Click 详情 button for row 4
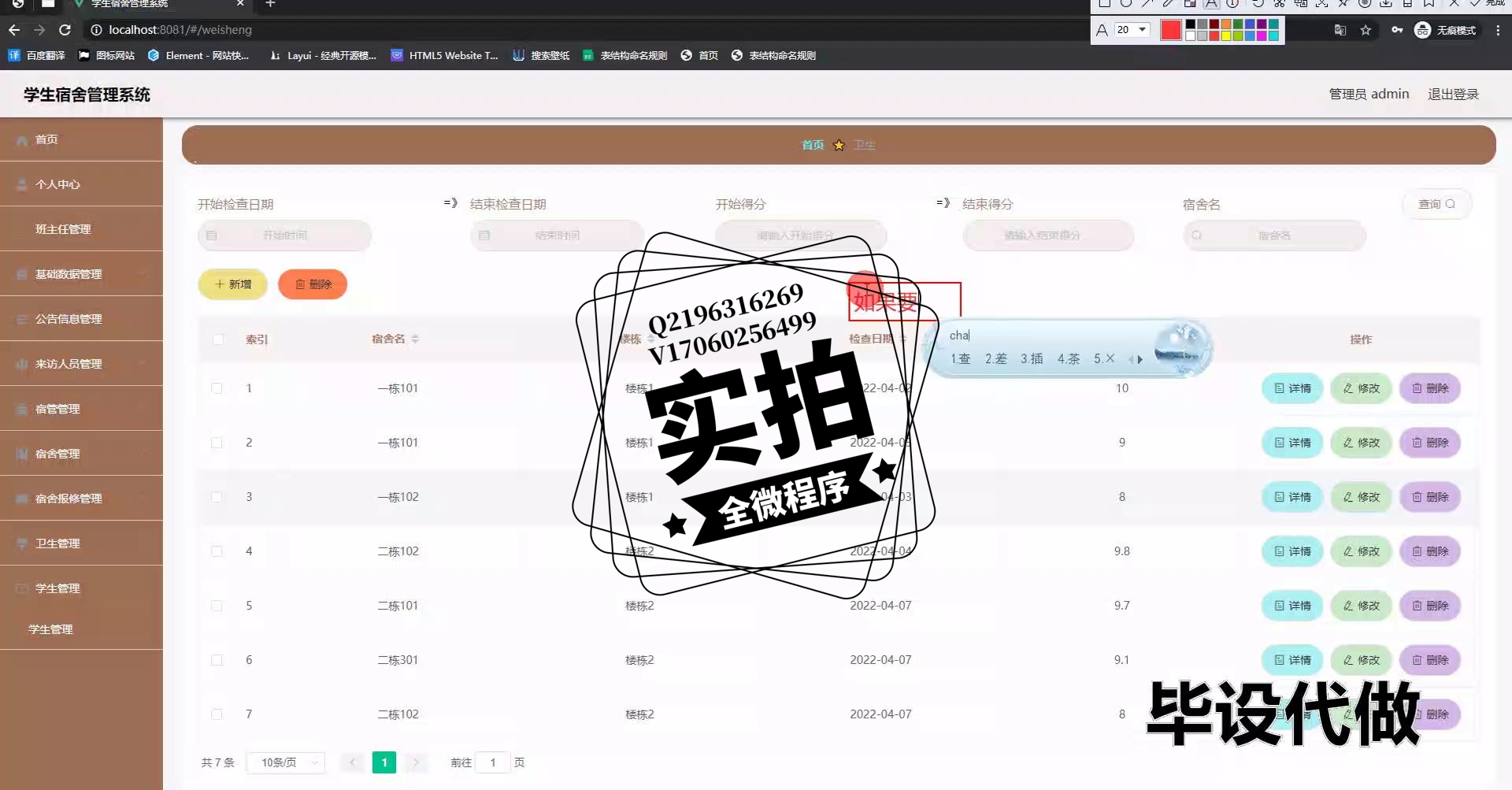The height and width of the screenshot is (790, 1512). point(1292,551)
